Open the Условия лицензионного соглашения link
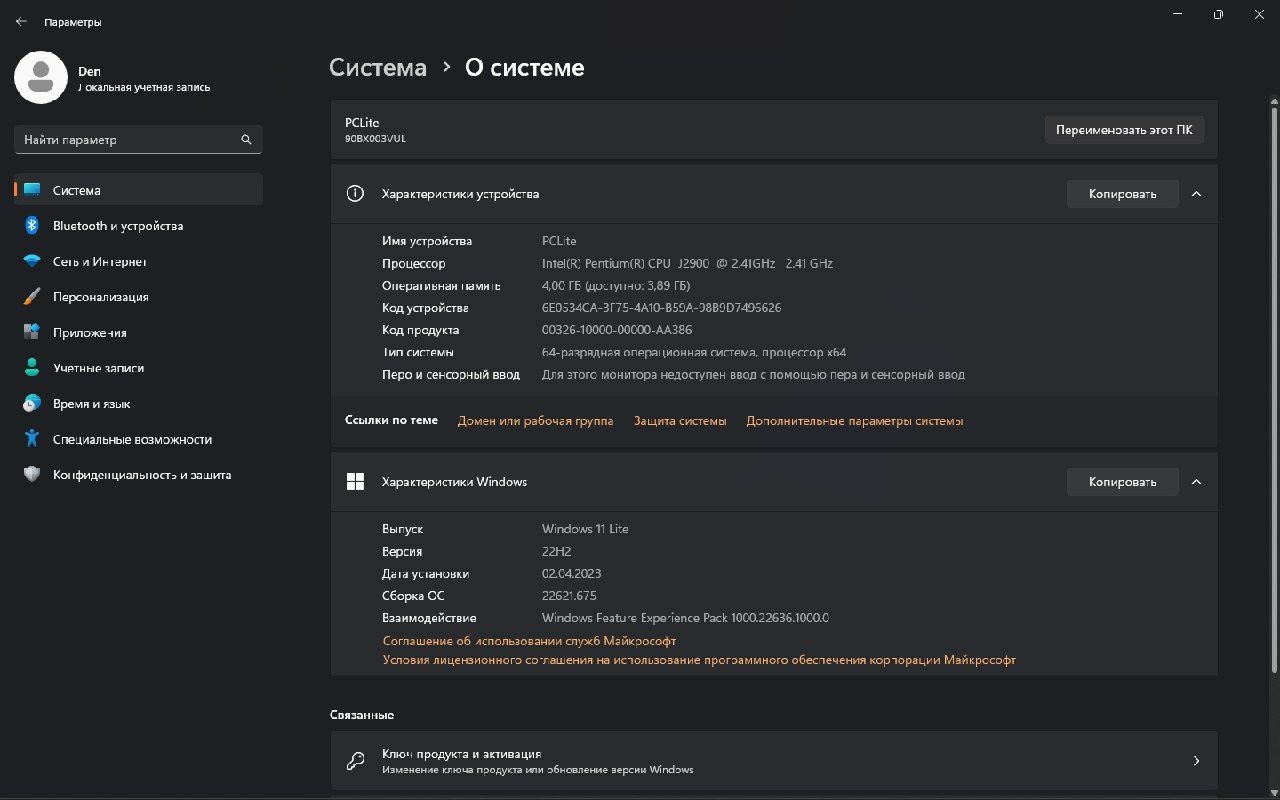1280x800 pixels. [699, 660]
